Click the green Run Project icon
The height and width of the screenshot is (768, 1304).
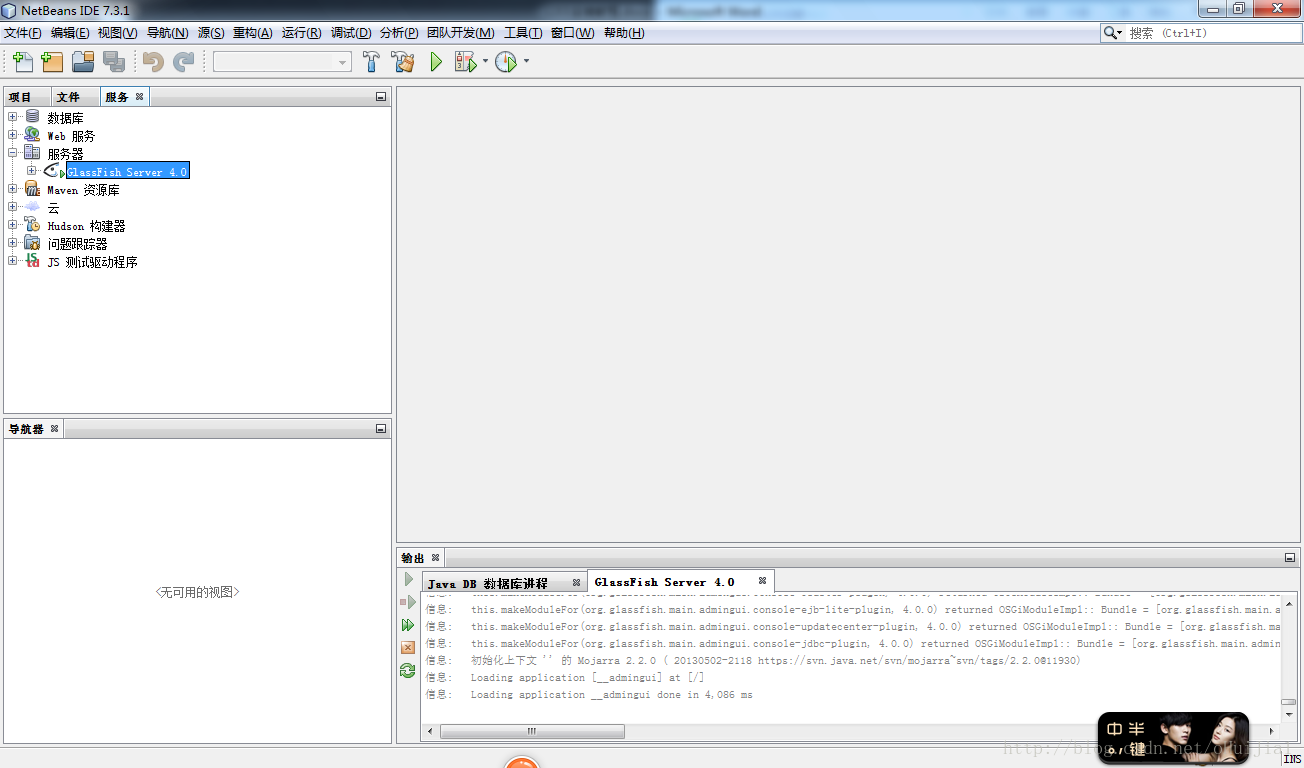(436, 62)
